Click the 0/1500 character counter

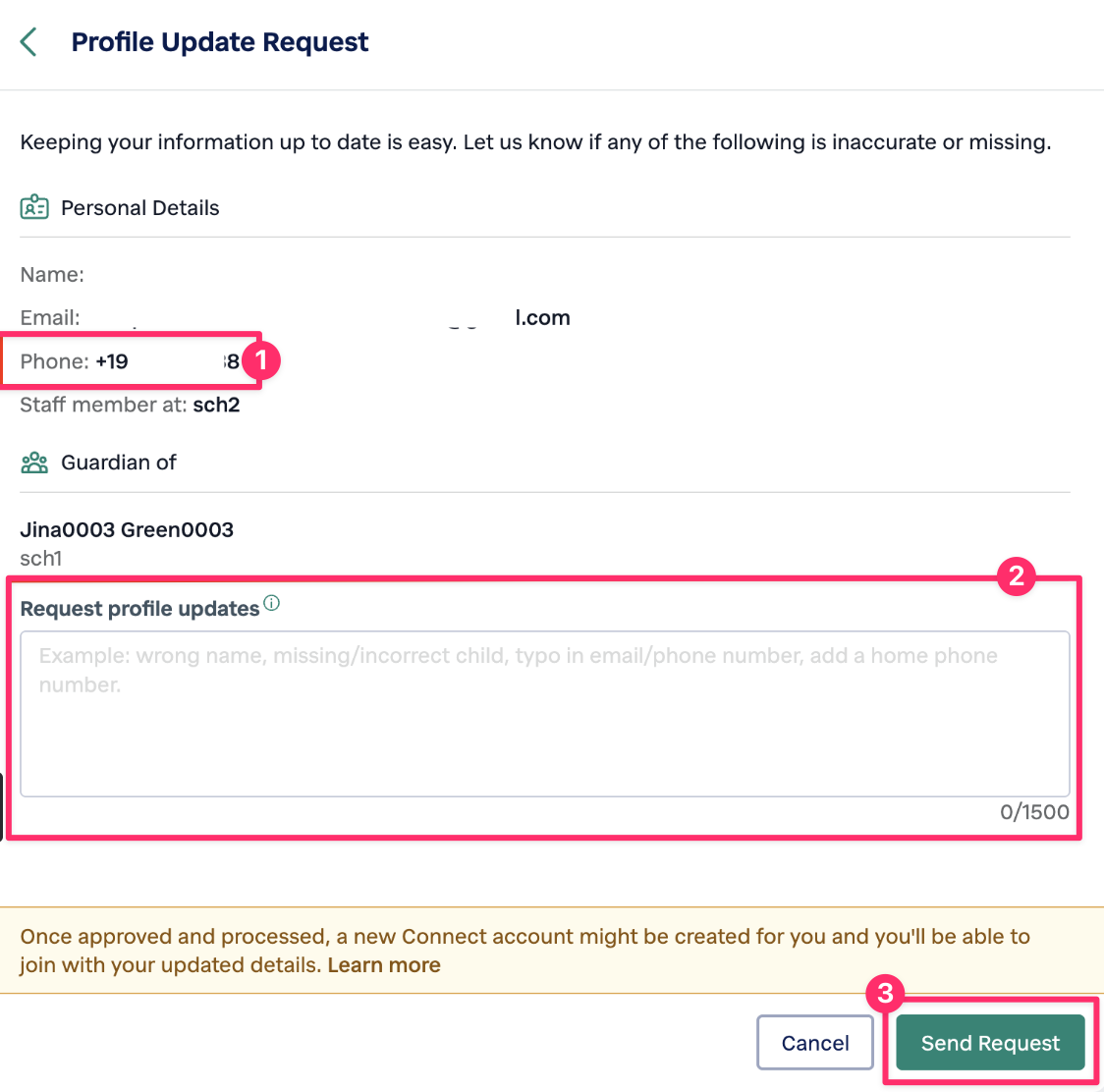point(1034,812)
